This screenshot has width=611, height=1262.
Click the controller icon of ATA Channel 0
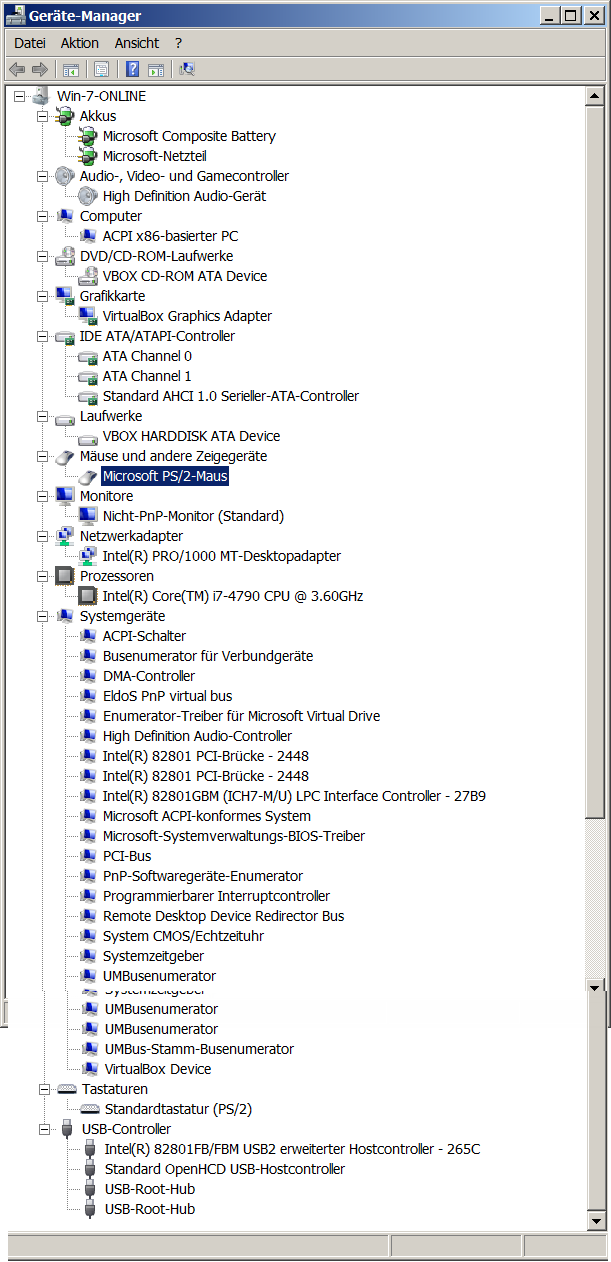(x=89, y=356)
